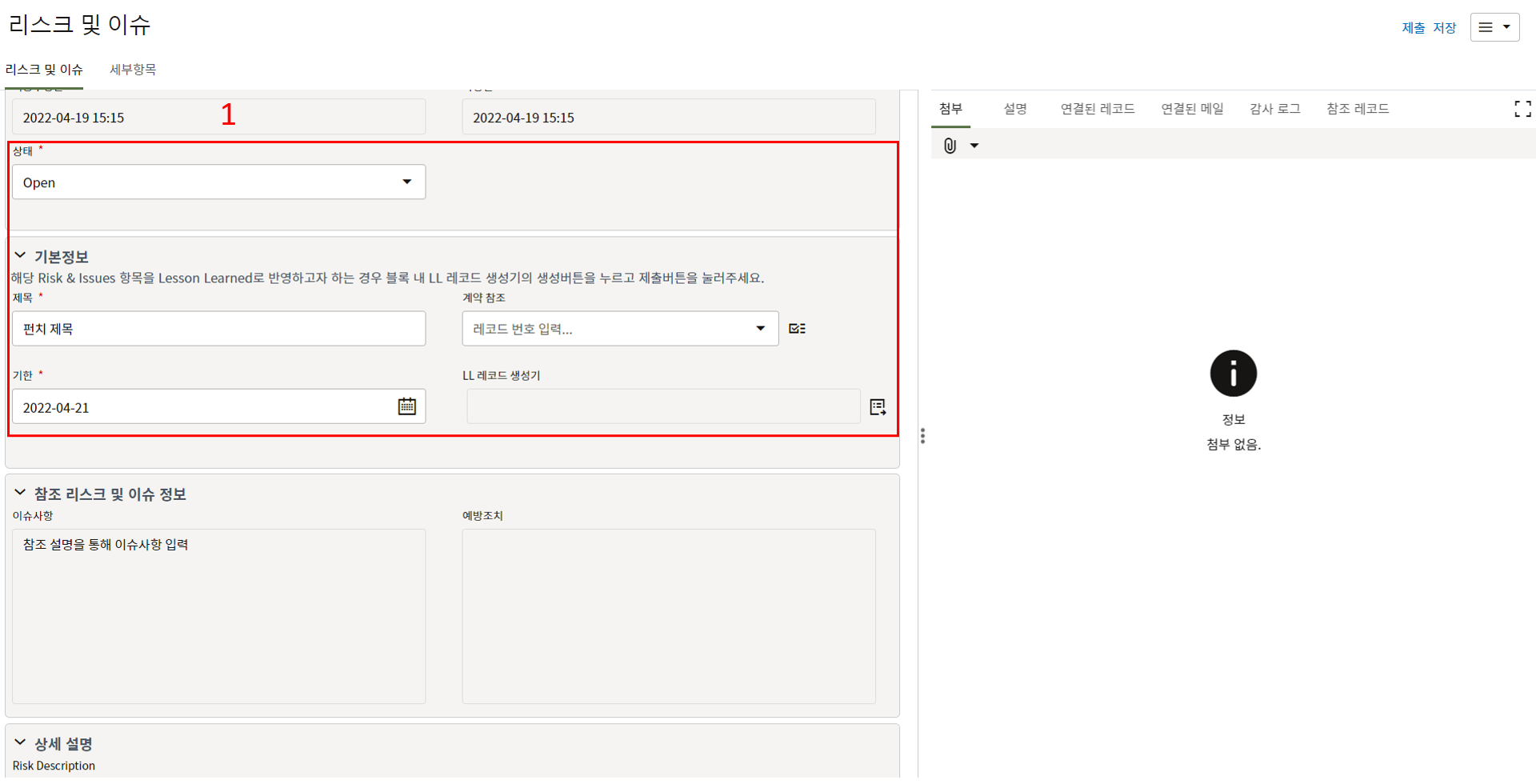Switch to the 세부항목 tab
Viewport: 1536px width, 784px height.
click(x=133, y=70)
